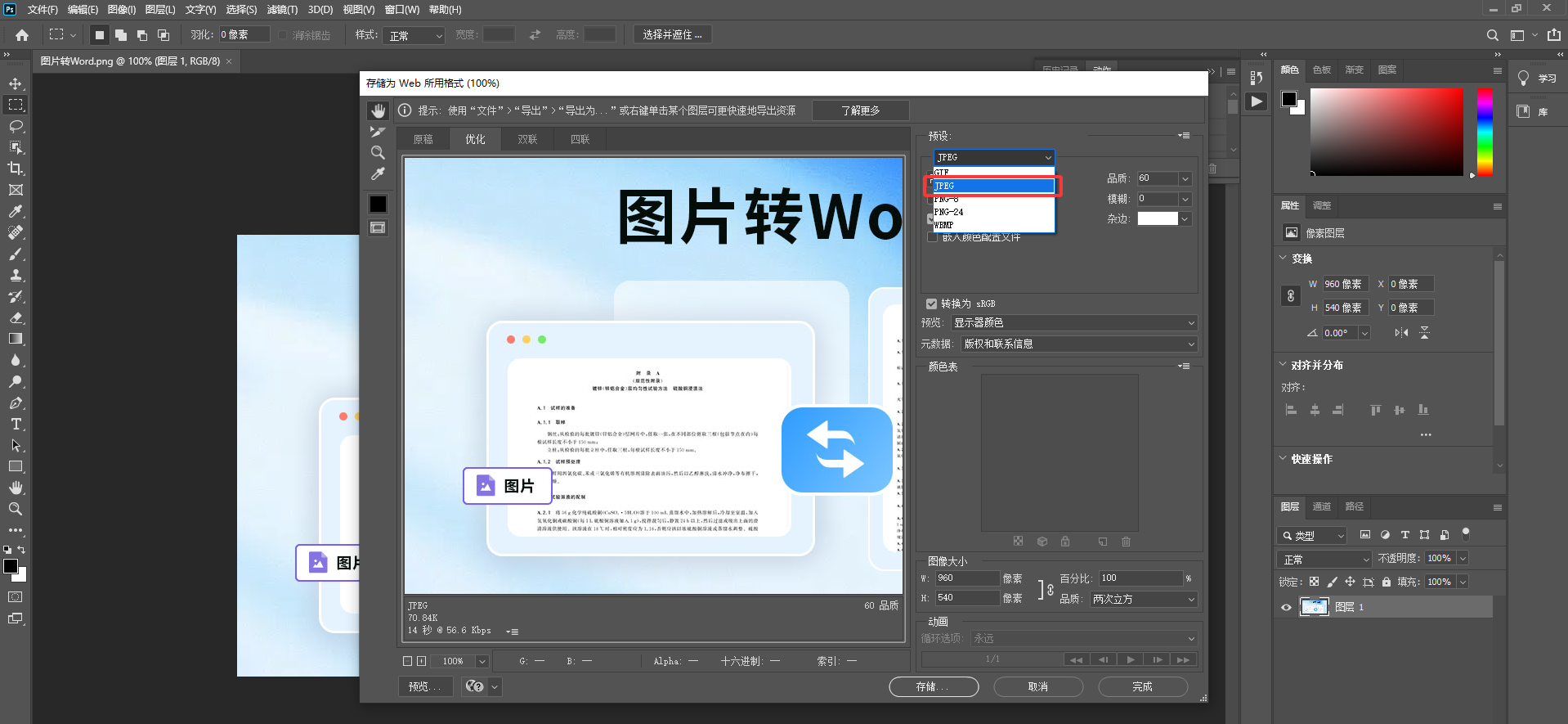
Task: Click the 存储... save button
Action: 934,686
